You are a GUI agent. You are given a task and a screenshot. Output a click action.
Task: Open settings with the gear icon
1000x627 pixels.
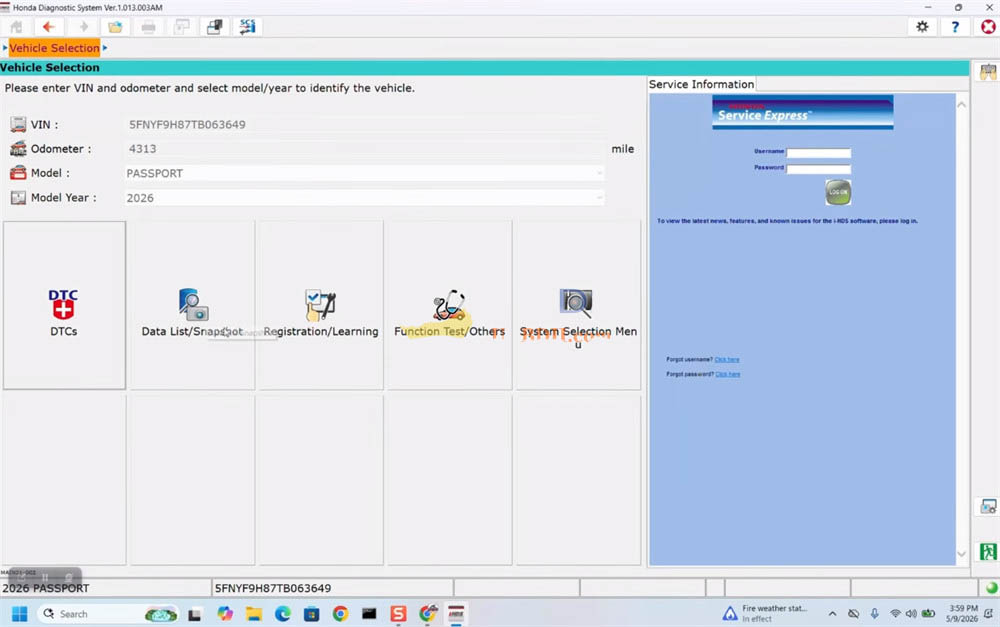(x=922, y=27)
